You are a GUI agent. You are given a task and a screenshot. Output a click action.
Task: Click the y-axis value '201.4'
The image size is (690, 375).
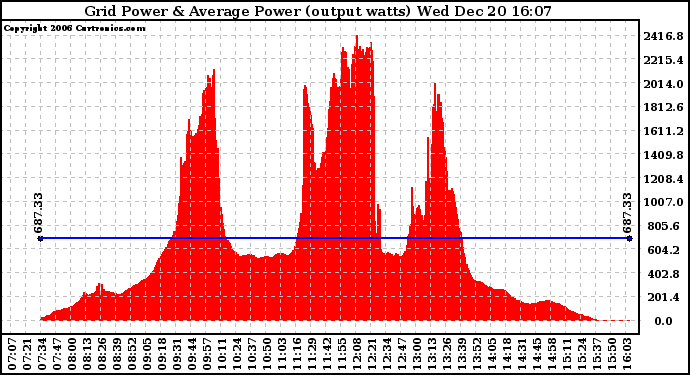[663, 298]
